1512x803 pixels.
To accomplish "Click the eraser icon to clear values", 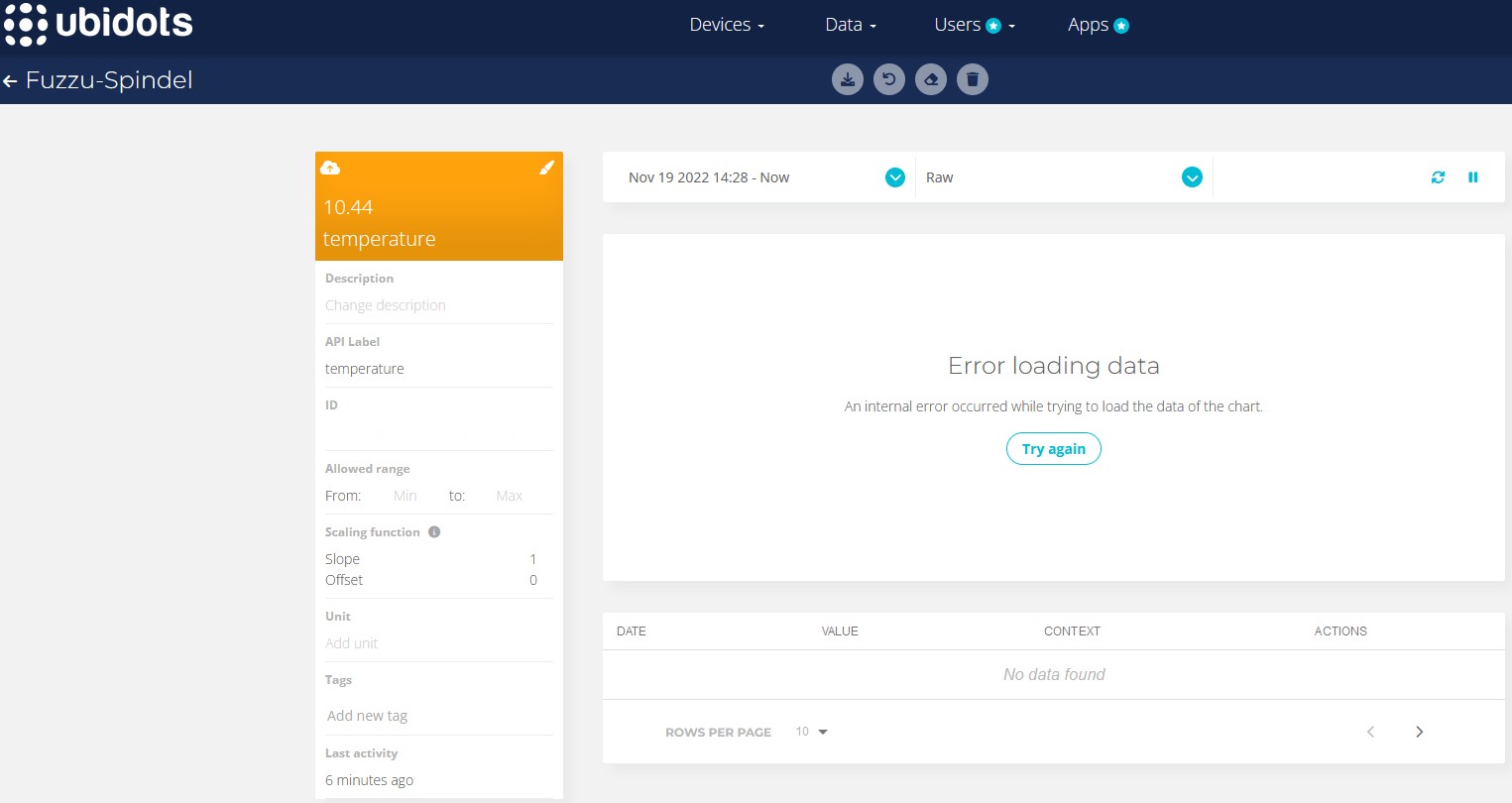I will [x=931, y=79].
